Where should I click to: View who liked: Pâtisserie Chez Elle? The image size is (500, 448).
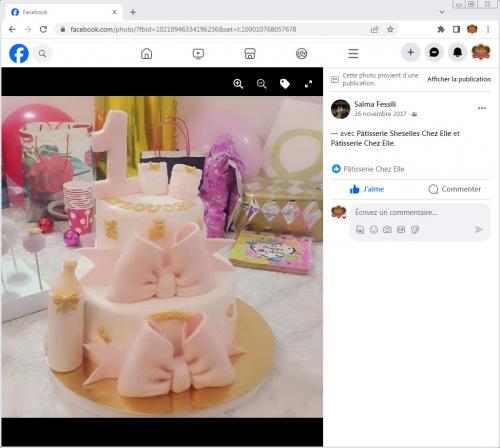click(374, 169)
